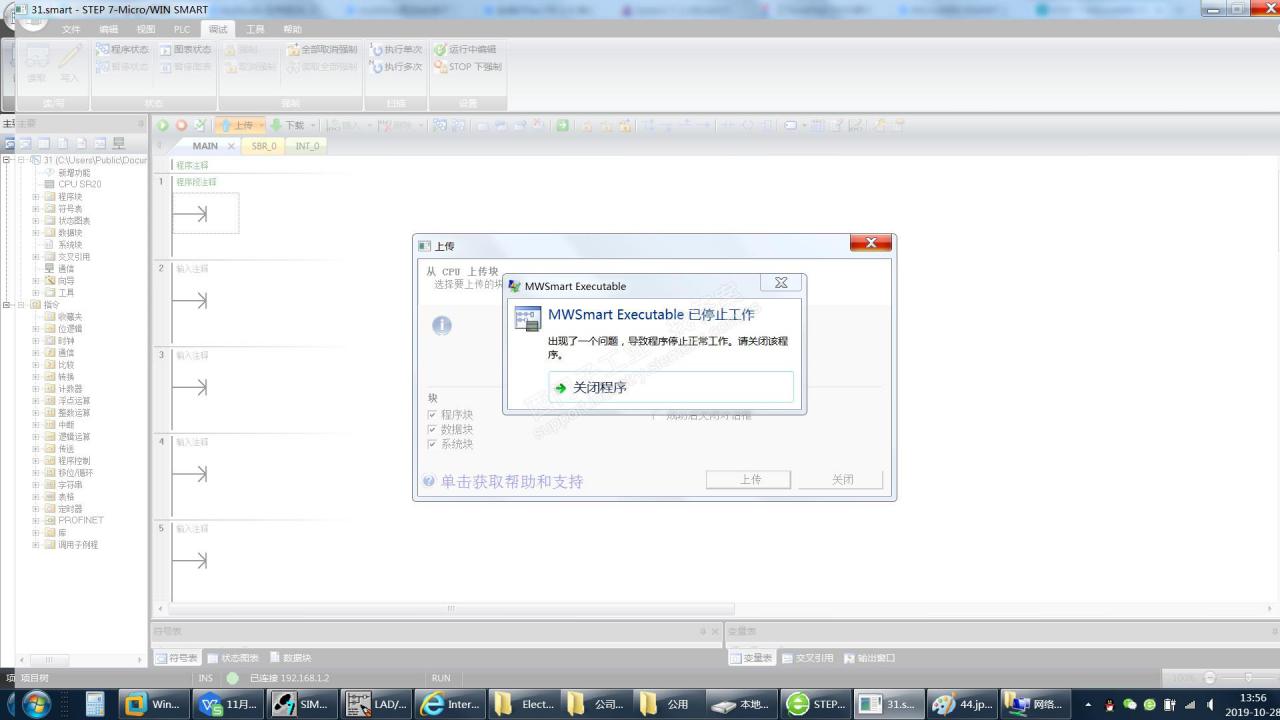Click the 关闭 button in upload dialog
Image resolution: width=1280 pixels, height=720 pixels.
842,480
